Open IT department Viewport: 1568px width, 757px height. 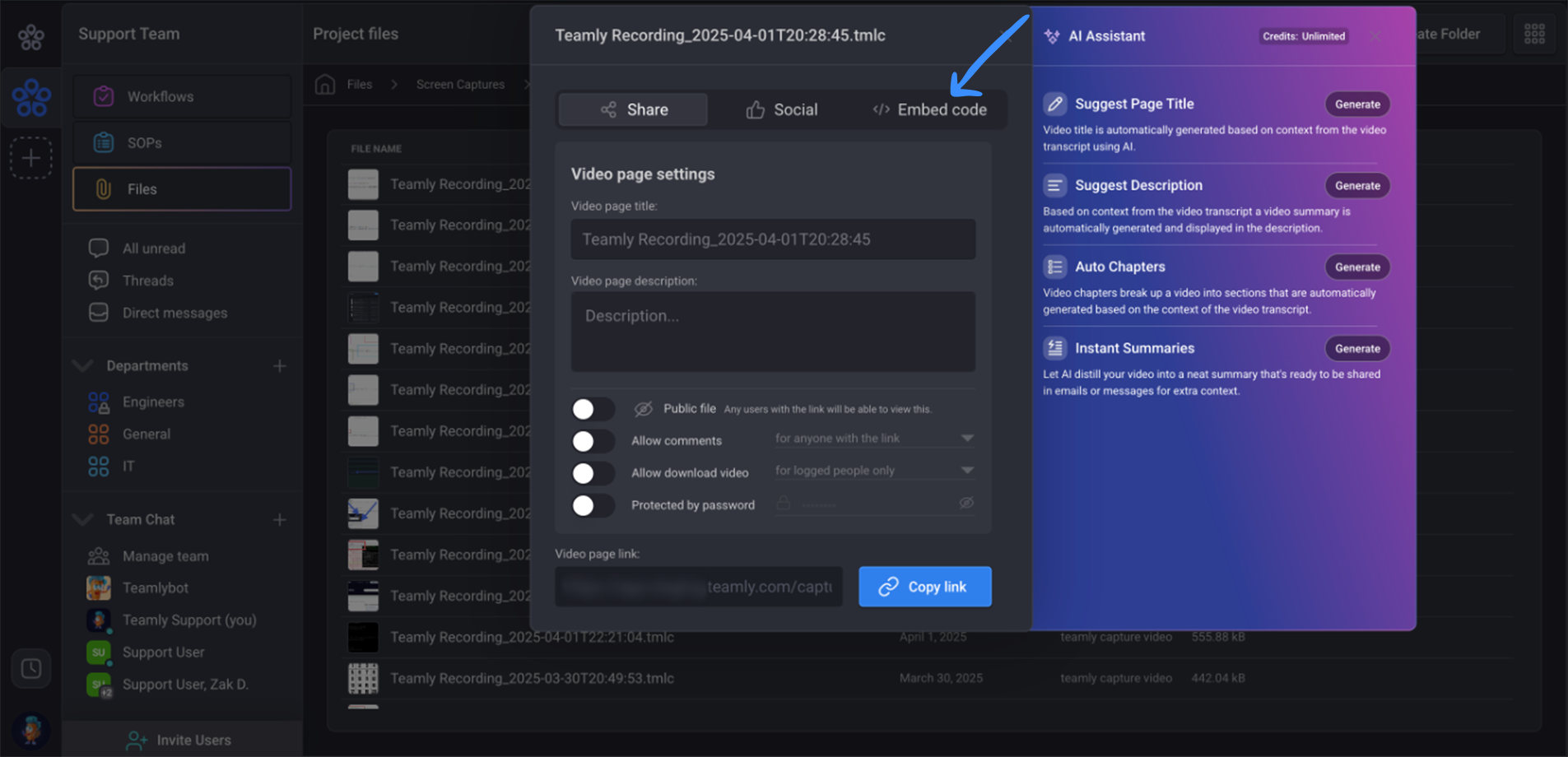tap(128, 466)
